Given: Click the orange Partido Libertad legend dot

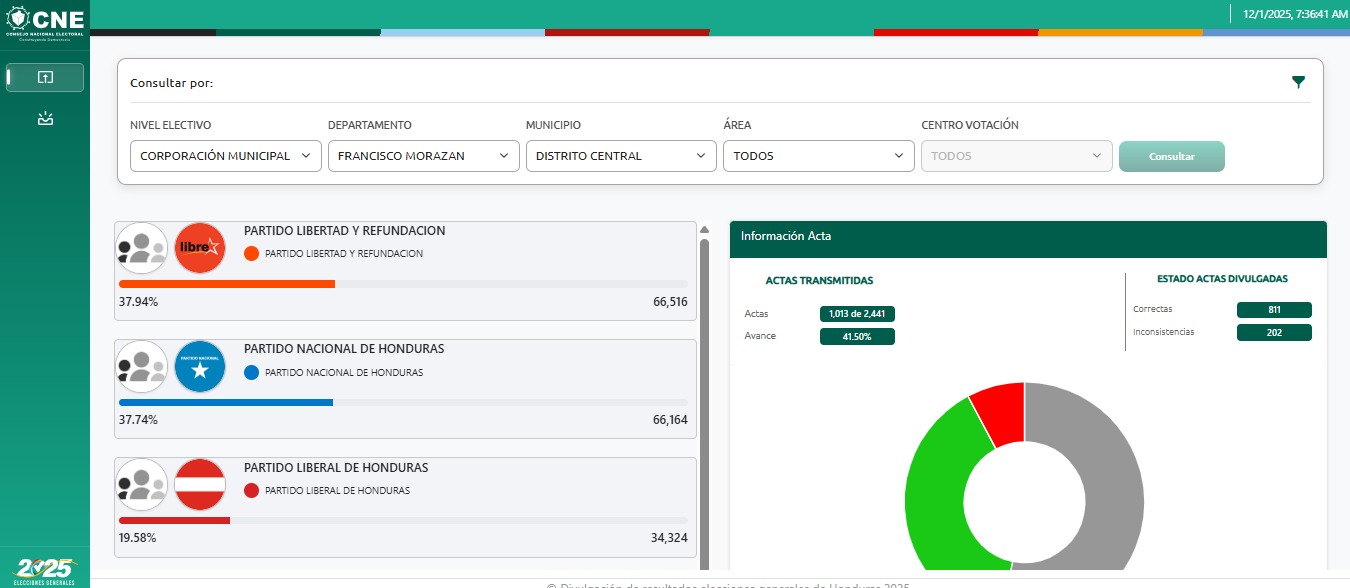Looking at the screenshot, I should [252, 254].
